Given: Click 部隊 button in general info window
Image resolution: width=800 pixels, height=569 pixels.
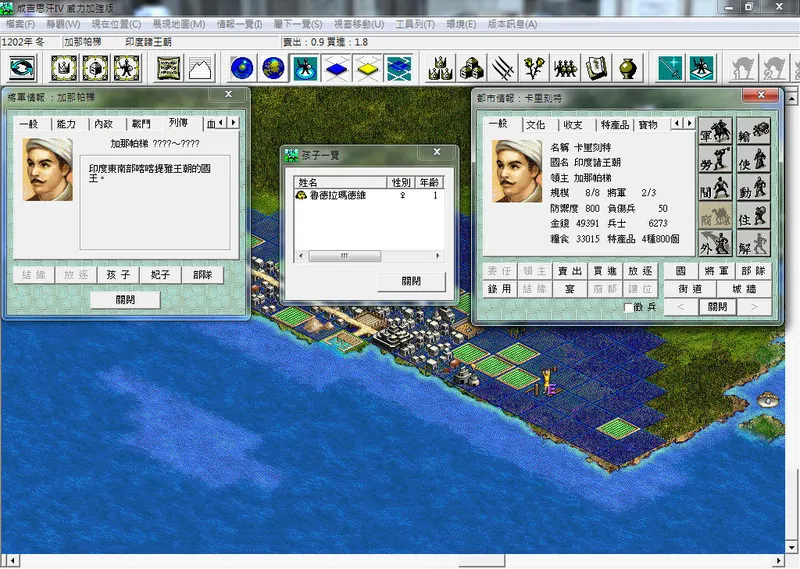Looking at the screenshot, I should point(202,275).
